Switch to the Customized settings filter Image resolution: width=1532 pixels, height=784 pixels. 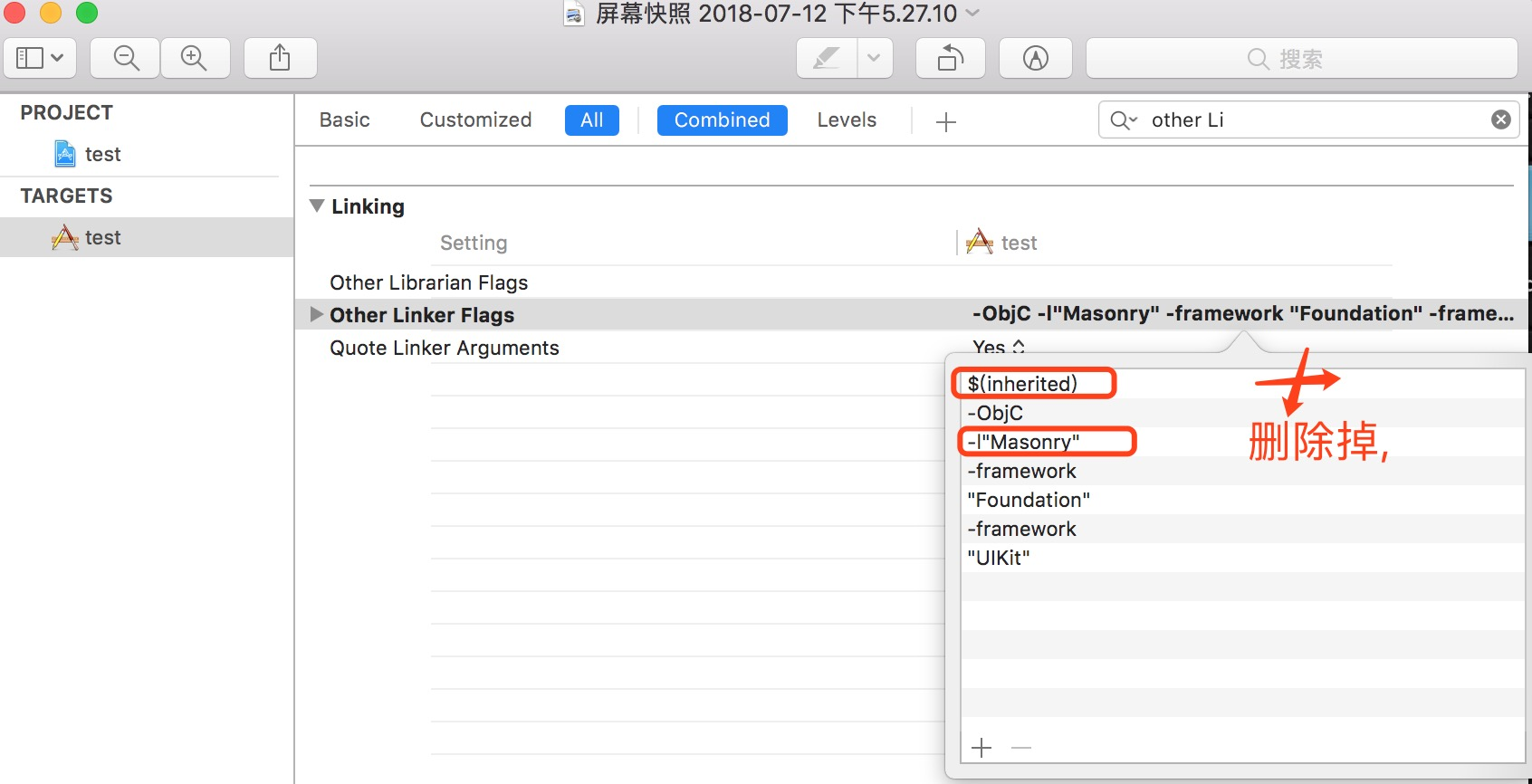click(475, 120)
